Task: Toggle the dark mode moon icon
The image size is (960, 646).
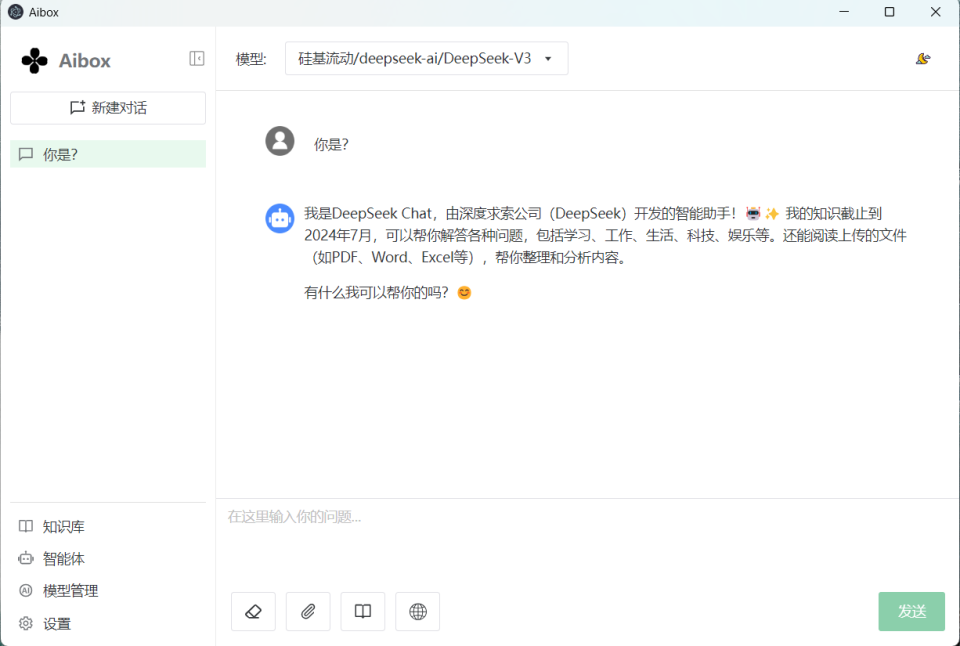Action: point(923,59)
